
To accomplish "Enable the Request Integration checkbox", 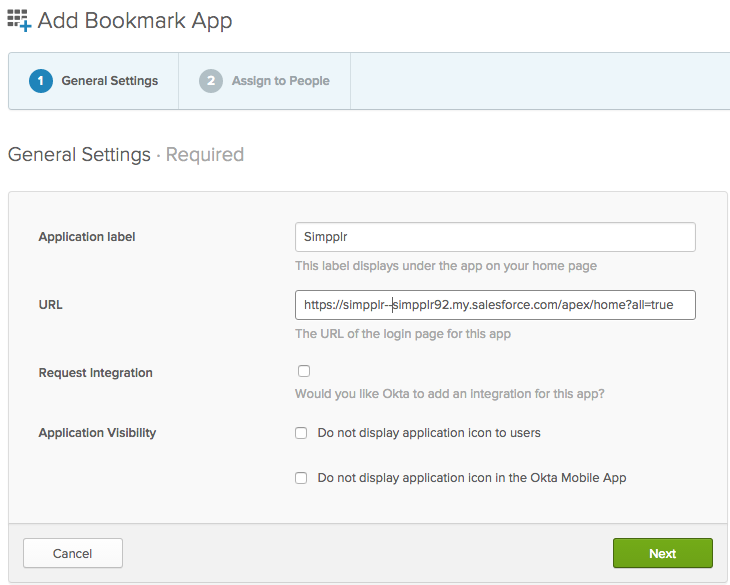I will pyautogui.click(x=304, y=371).
